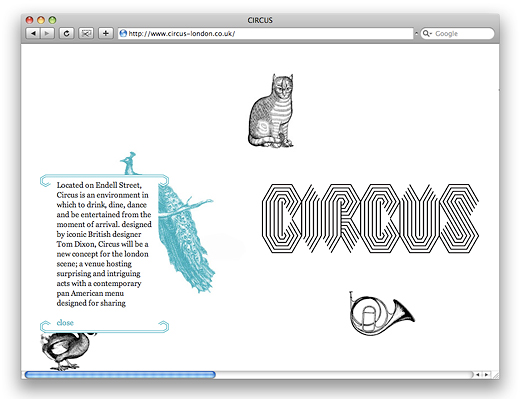This screenshot has width=520, height=399.
Task: Click the scroll left arrow
Action: [478, 375]
